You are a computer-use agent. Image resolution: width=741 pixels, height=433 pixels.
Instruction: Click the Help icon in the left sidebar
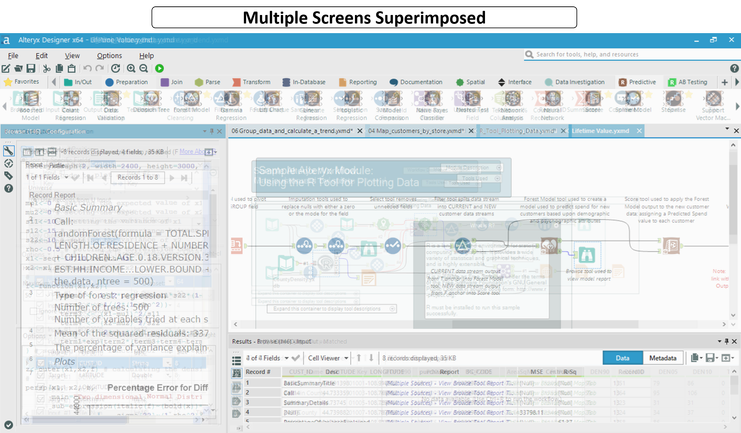9,188
